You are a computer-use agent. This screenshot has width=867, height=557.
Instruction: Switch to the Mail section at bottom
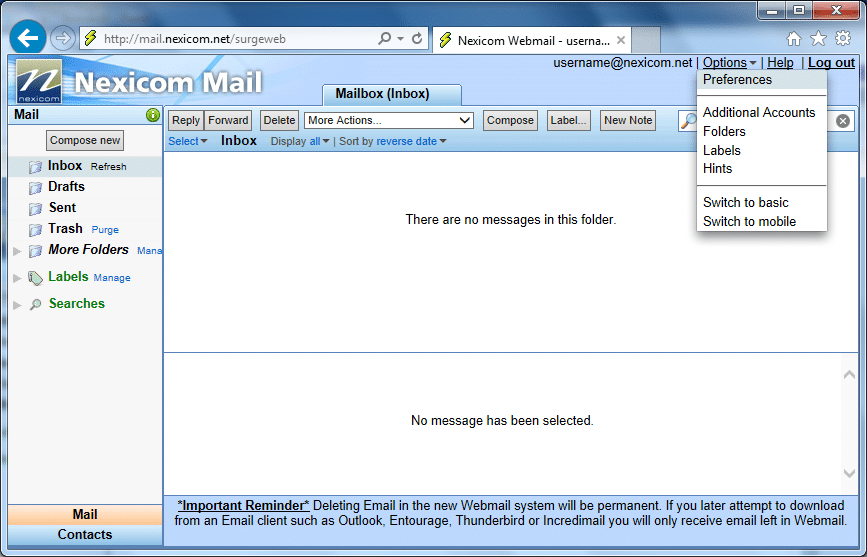(x=85, y=514)
